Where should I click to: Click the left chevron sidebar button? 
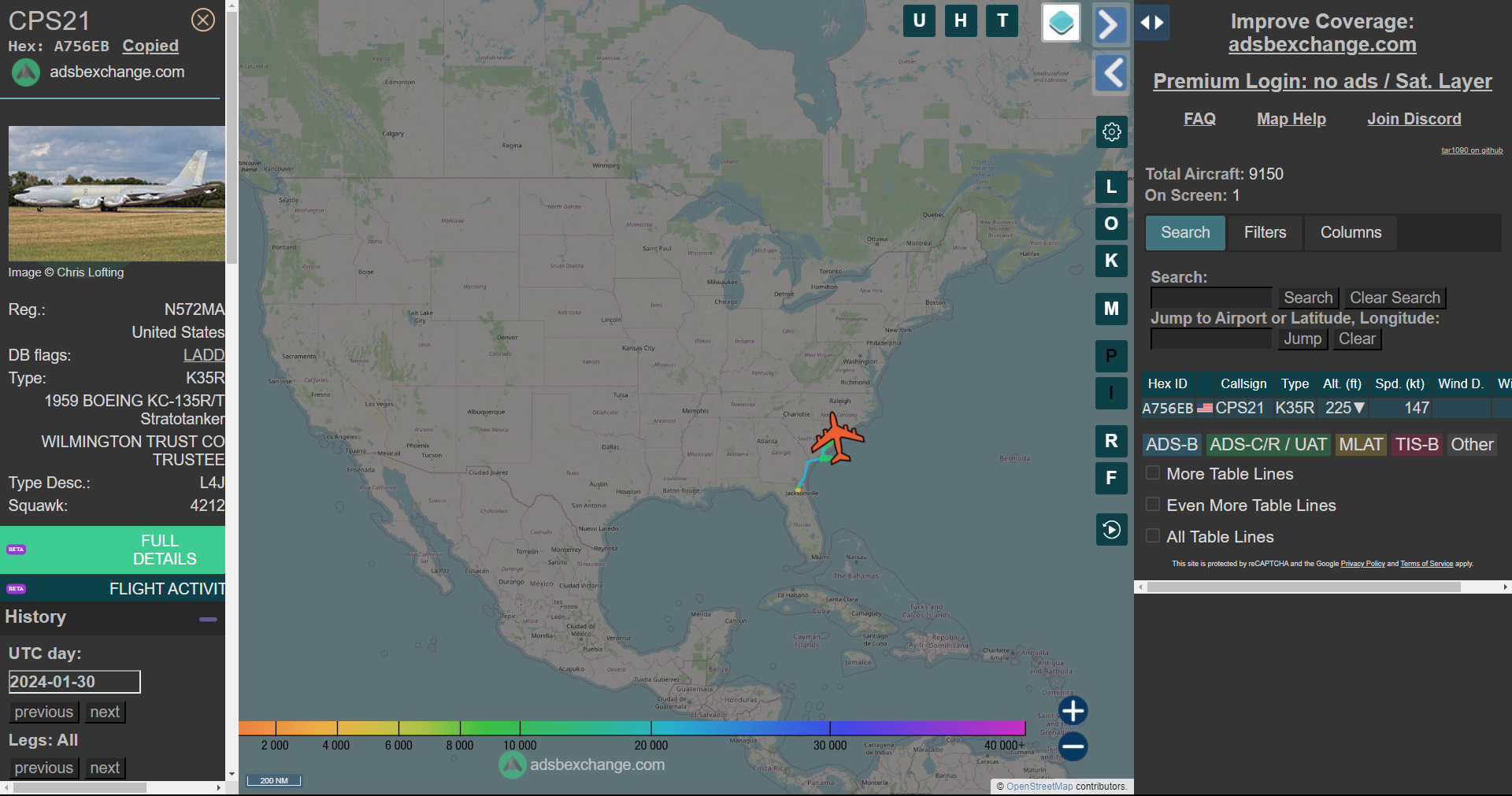click(x=1112, y=74)
